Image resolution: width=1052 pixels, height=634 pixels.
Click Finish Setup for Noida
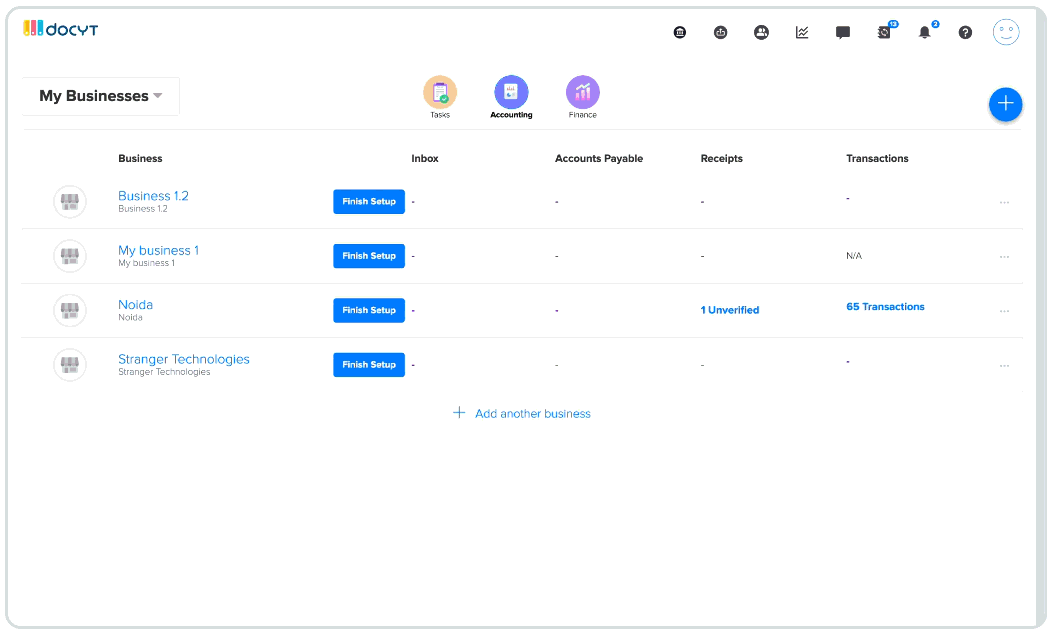pyautogui.click(x=369, y=310)
